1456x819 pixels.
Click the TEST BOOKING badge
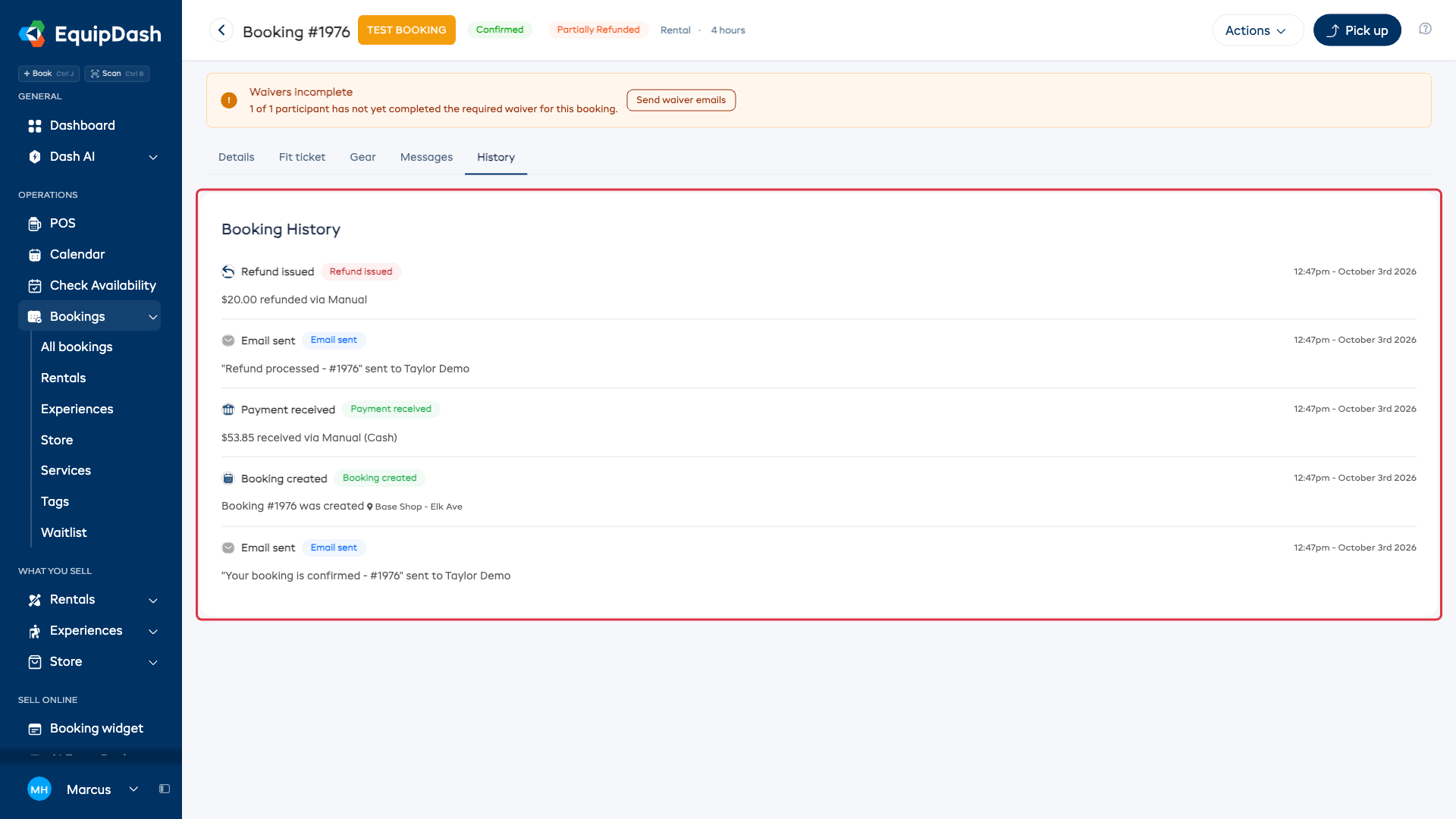pos(406,30)
